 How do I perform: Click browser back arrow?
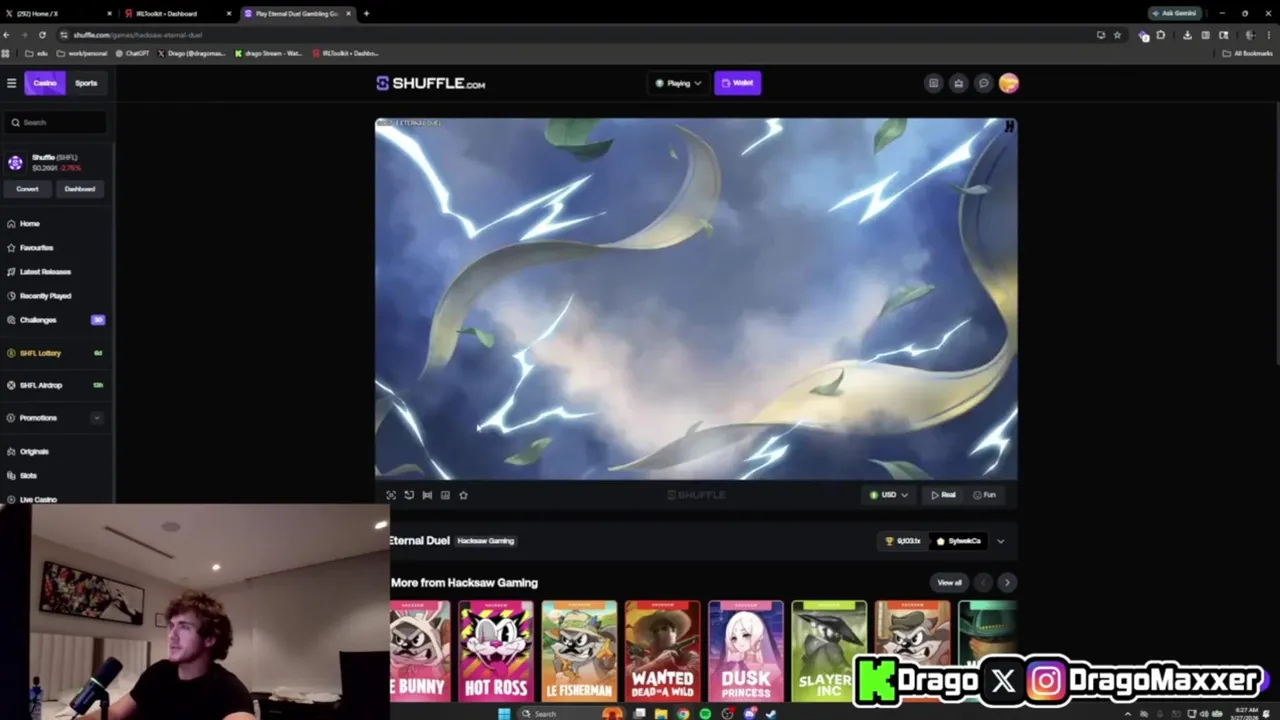[6, 35]
